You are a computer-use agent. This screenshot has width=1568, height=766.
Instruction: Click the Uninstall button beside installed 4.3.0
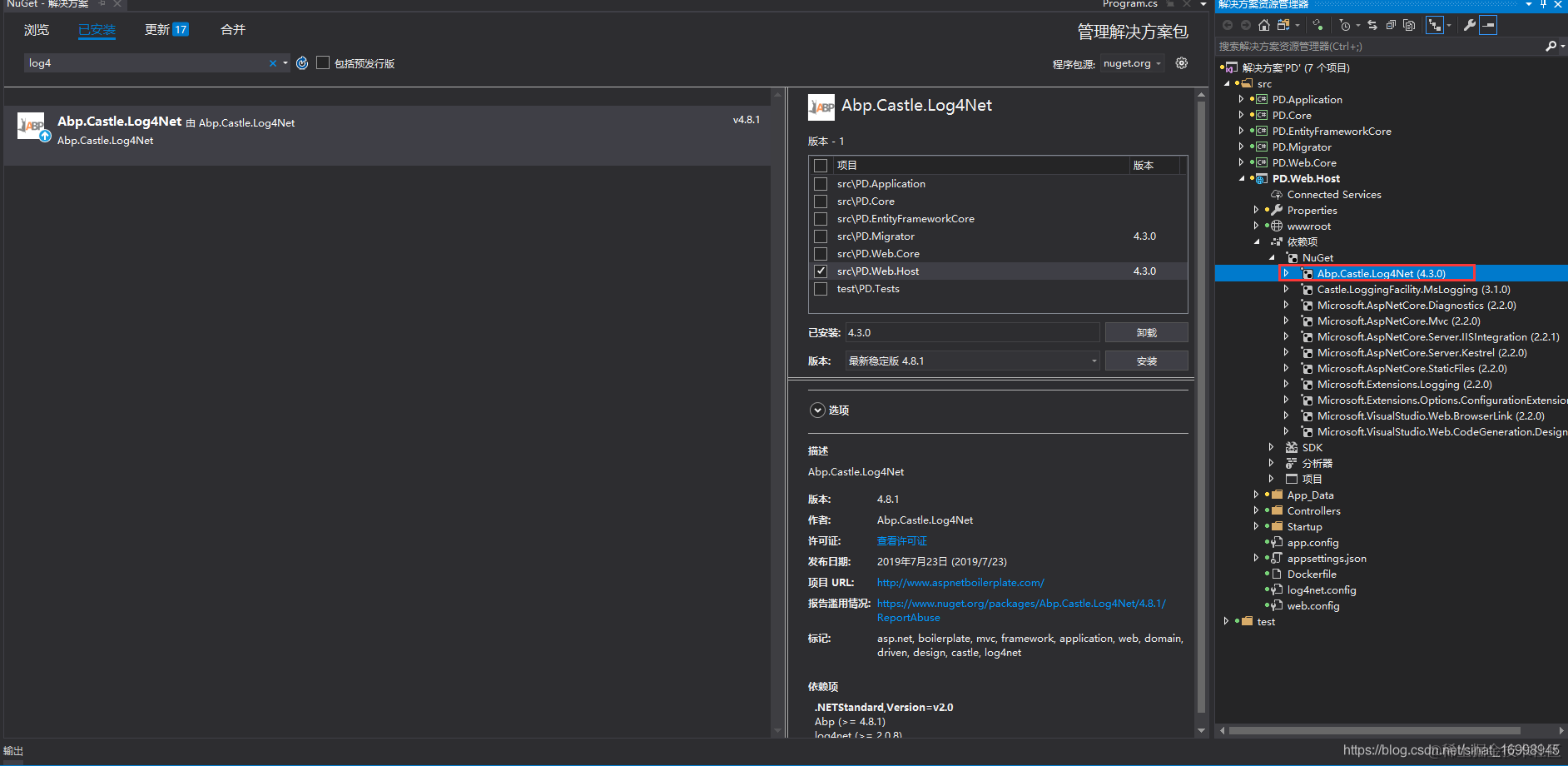pyautogui.click(x=1146, y=332)
